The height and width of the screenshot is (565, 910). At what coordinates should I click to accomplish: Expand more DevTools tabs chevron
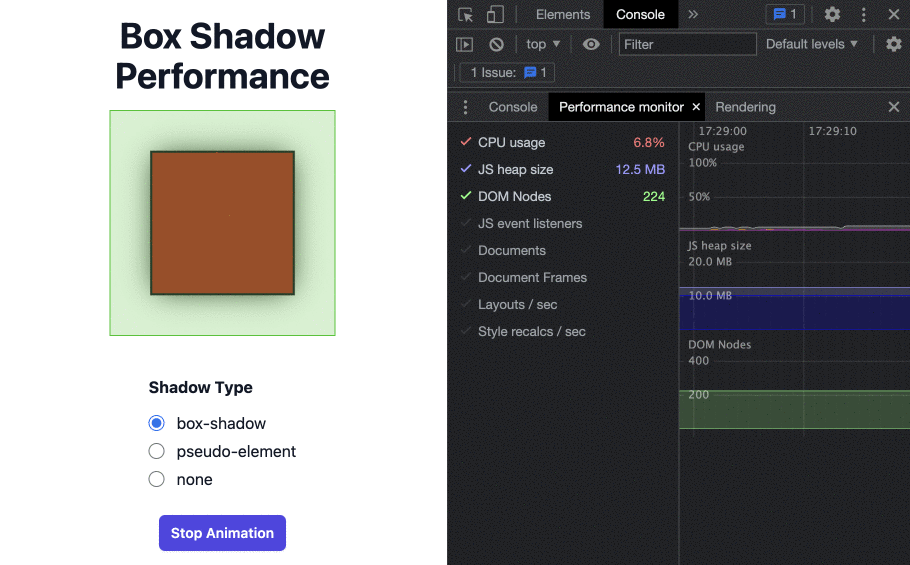pyautogui.click(x=693, y=15)
